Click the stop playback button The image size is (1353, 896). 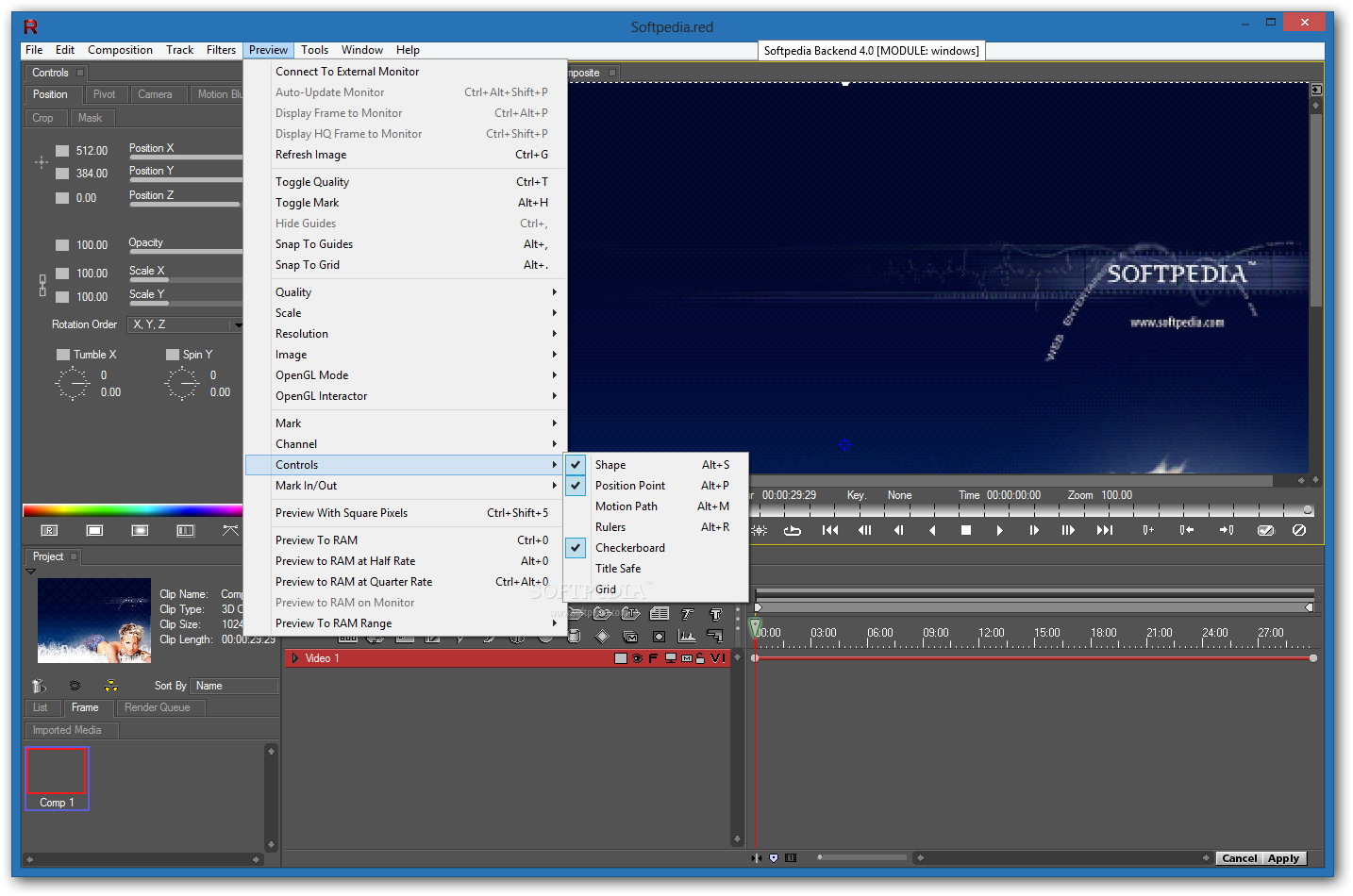966,530
